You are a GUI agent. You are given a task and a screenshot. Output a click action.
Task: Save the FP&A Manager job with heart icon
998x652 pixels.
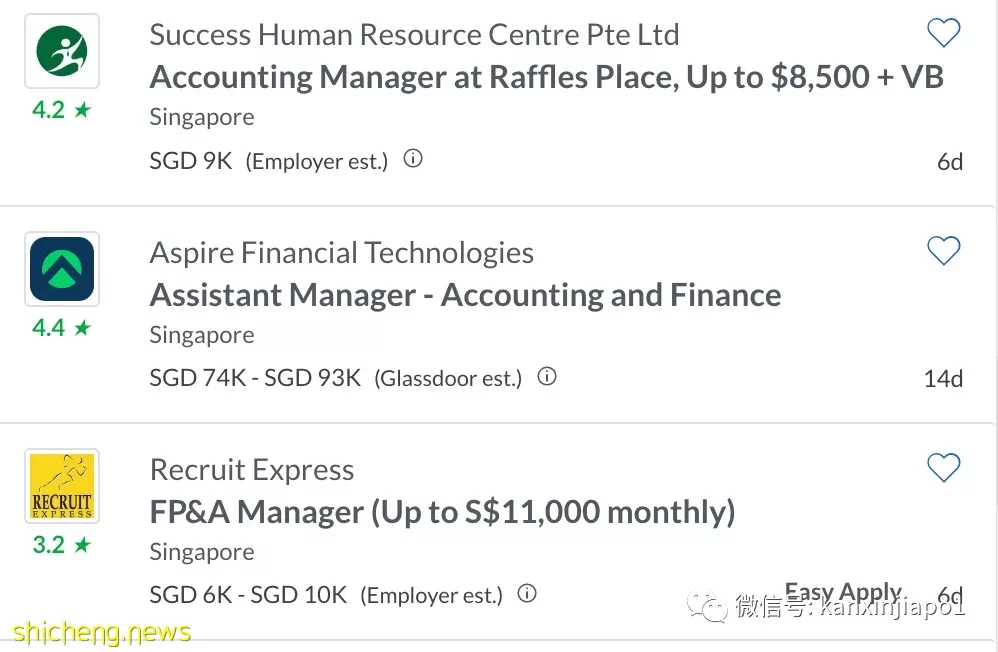coord(943,468)
